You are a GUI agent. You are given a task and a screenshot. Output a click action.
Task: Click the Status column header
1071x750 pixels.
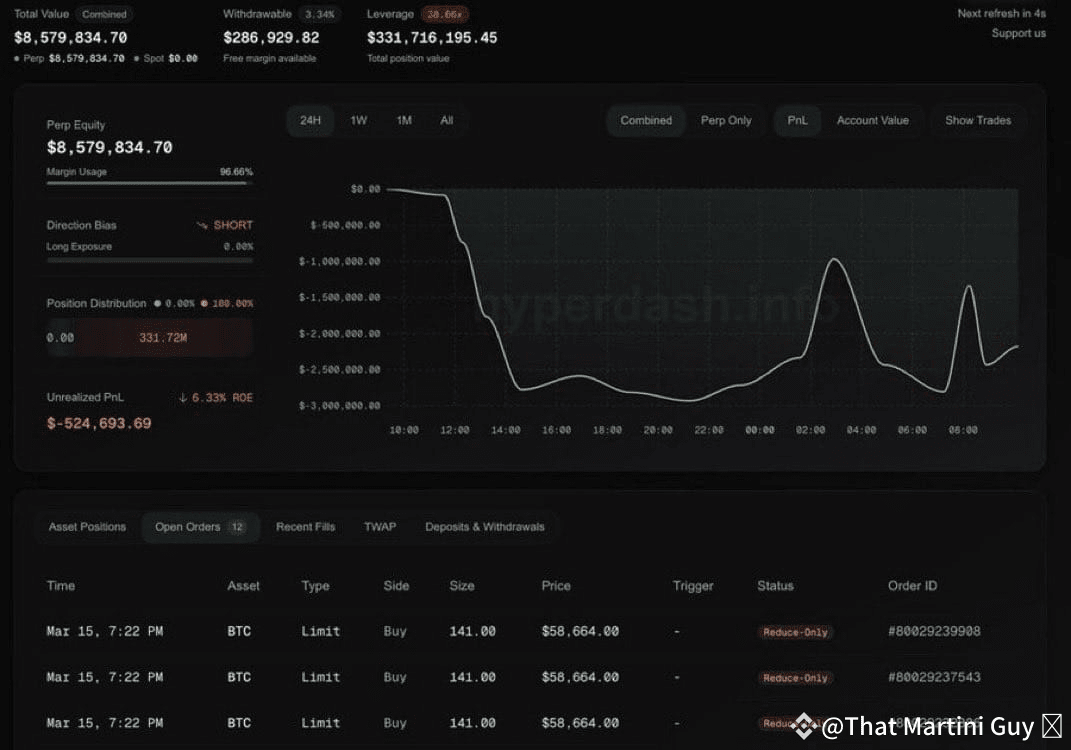click(x=775, y=585)
